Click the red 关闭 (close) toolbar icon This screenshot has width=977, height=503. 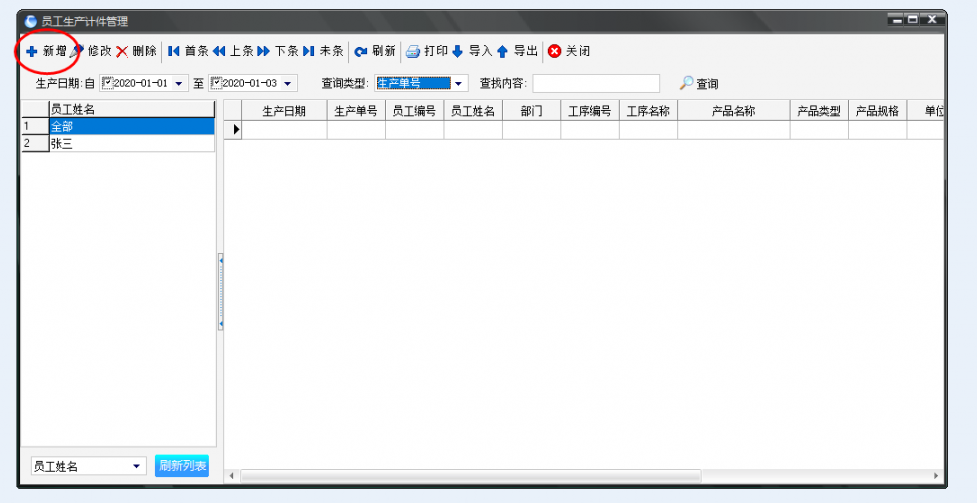click(x=554, y=52)
